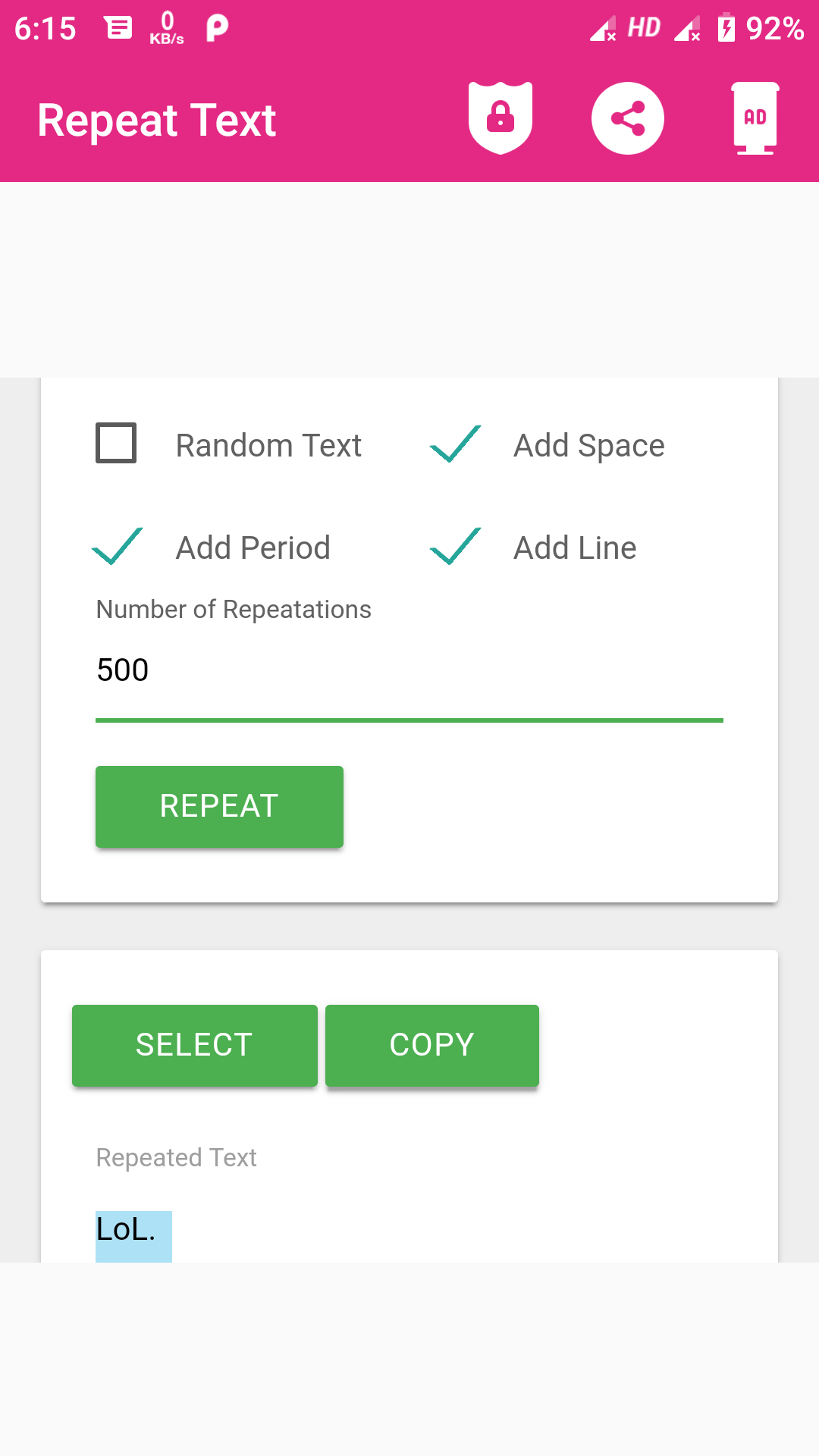
Task: Tap the Repeat Text app title
Action: (157, 121)
